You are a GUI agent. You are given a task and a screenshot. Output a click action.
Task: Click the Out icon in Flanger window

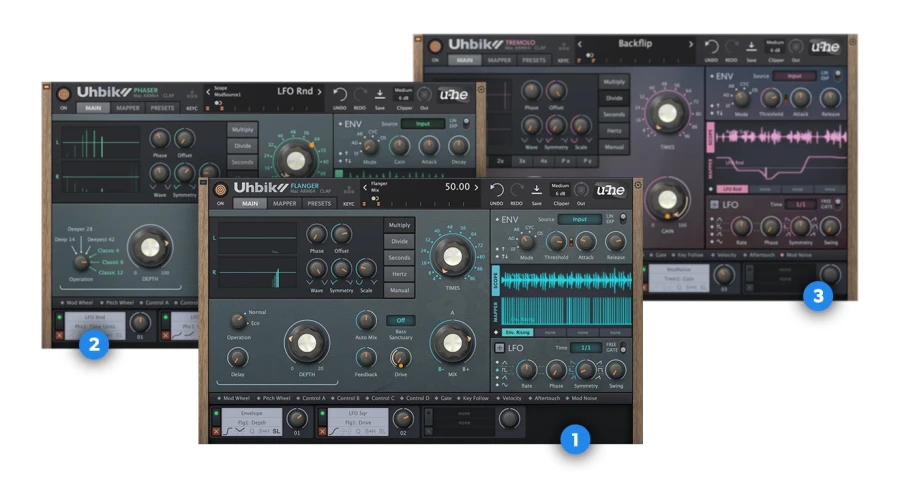581,189
